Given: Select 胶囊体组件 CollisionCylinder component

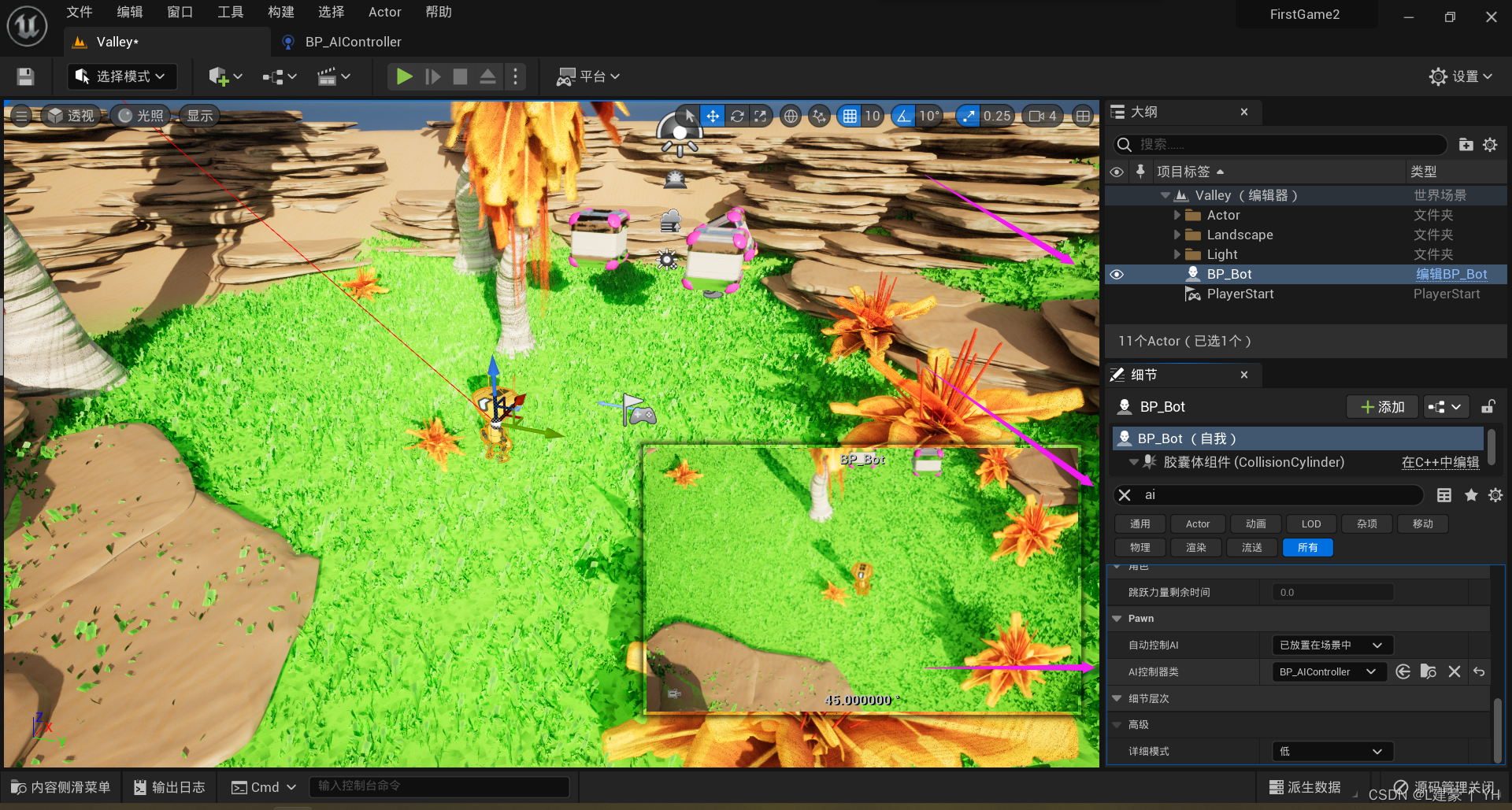Looking at the screenshot, I should click(1254, 462).
